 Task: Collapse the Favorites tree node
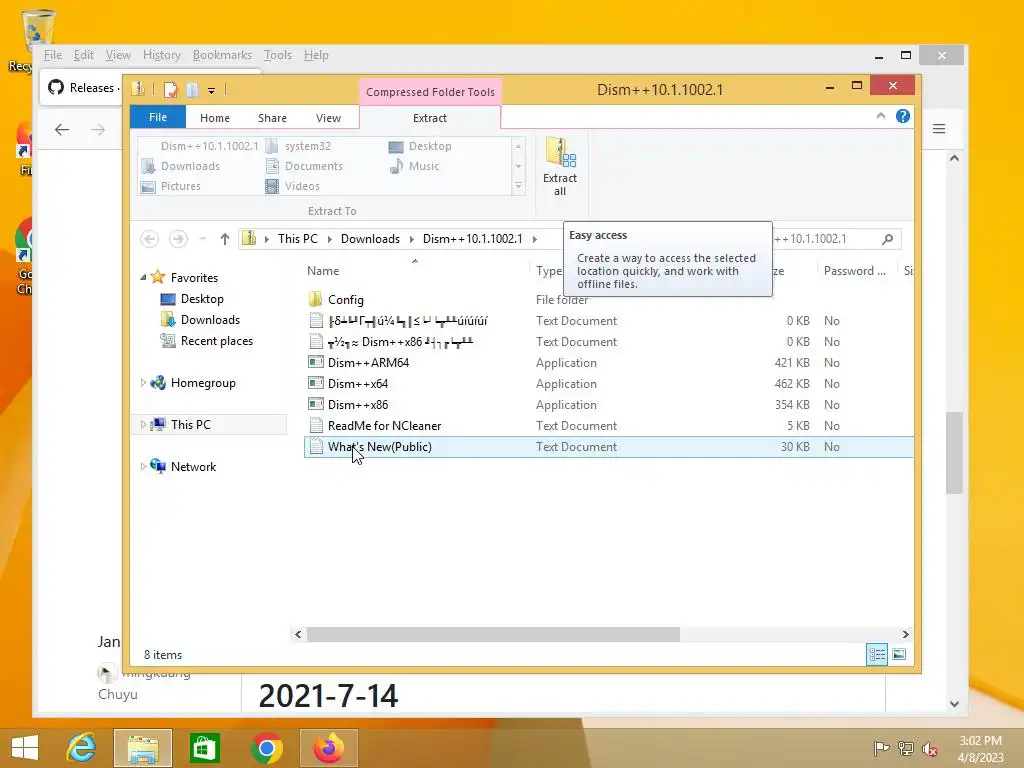tap(143, 278)
